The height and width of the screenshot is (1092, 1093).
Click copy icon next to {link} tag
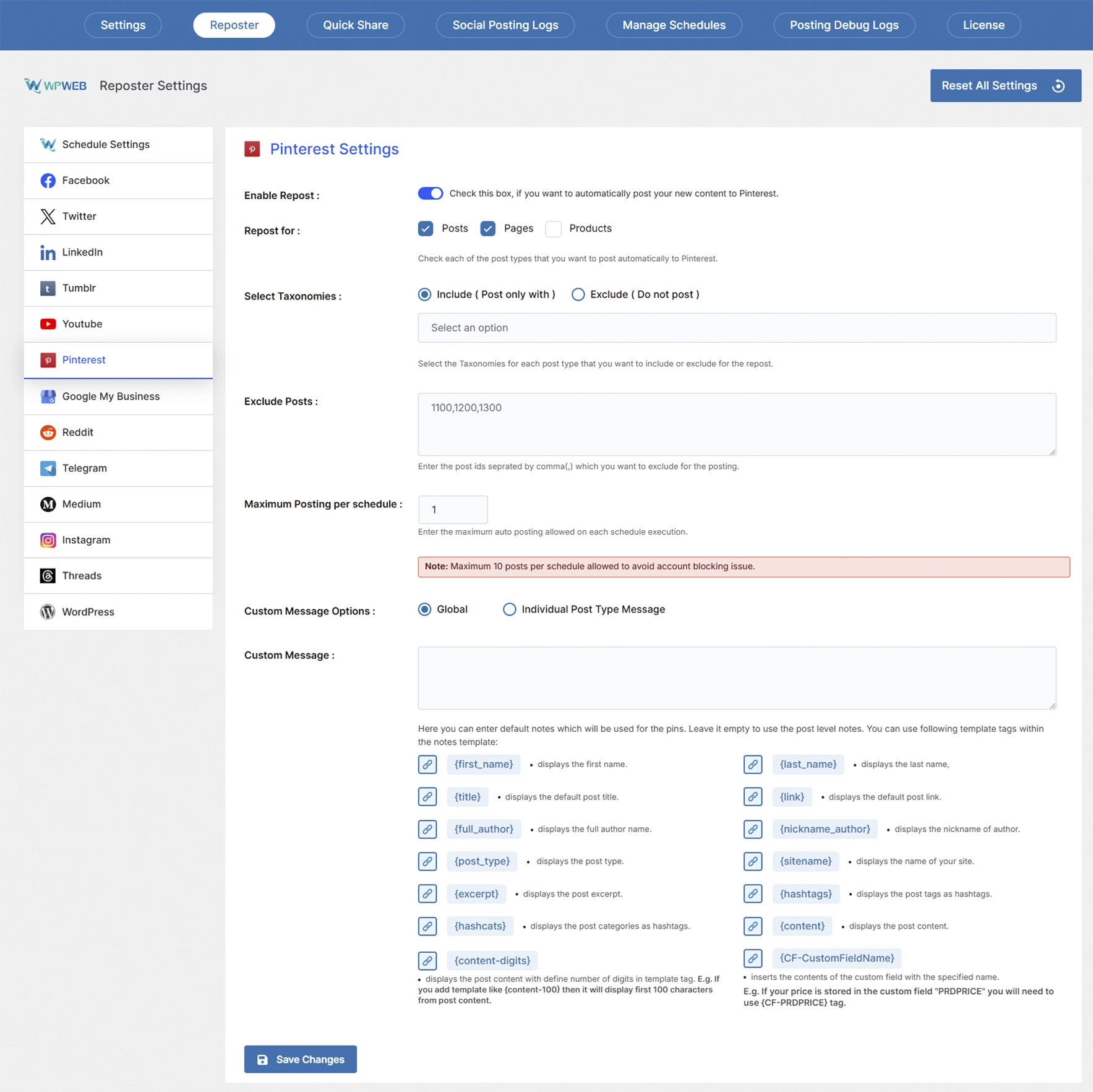(x=753, y=797)
